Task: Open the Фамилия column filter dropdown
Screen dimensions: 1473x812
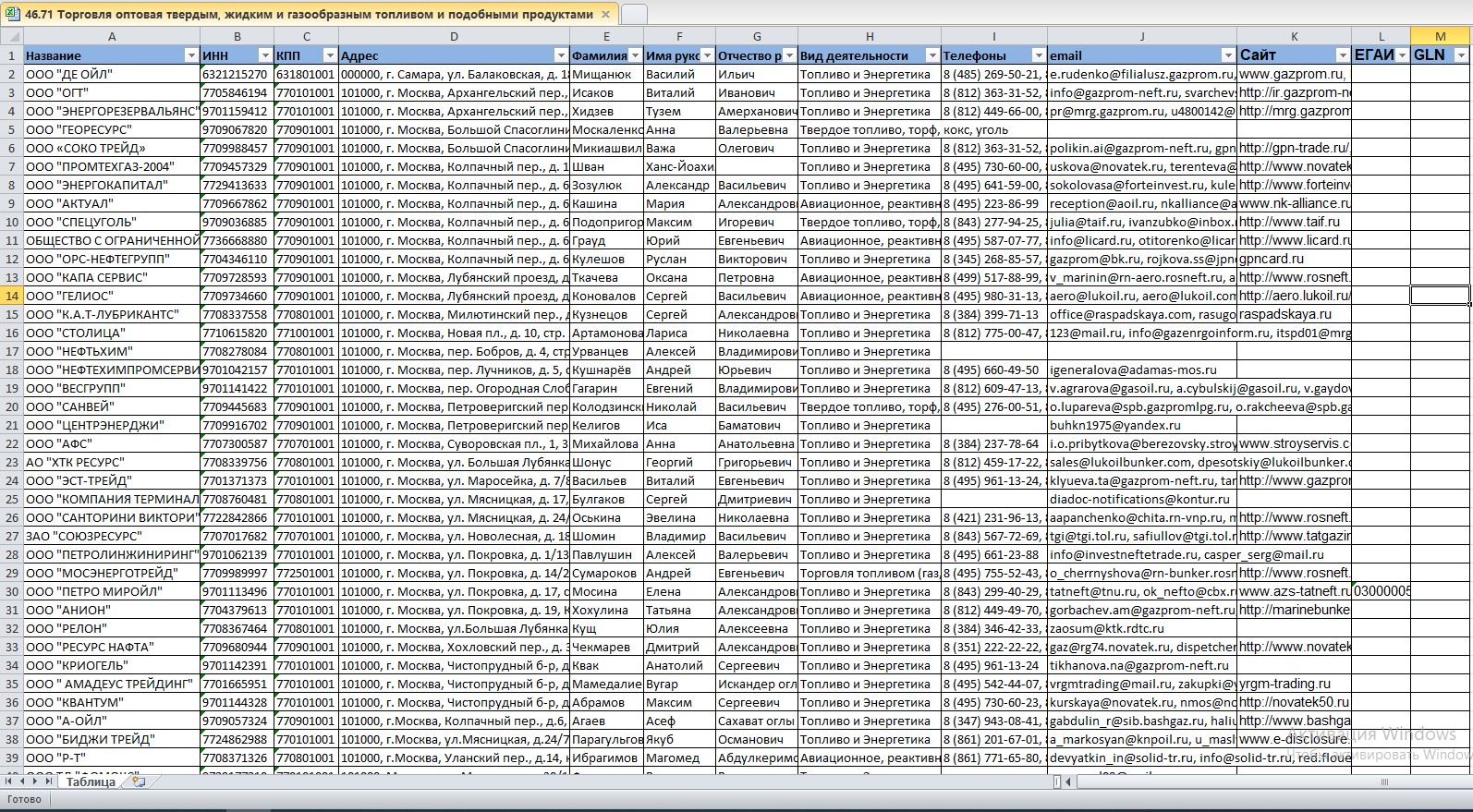Action: tap(635, 55)
